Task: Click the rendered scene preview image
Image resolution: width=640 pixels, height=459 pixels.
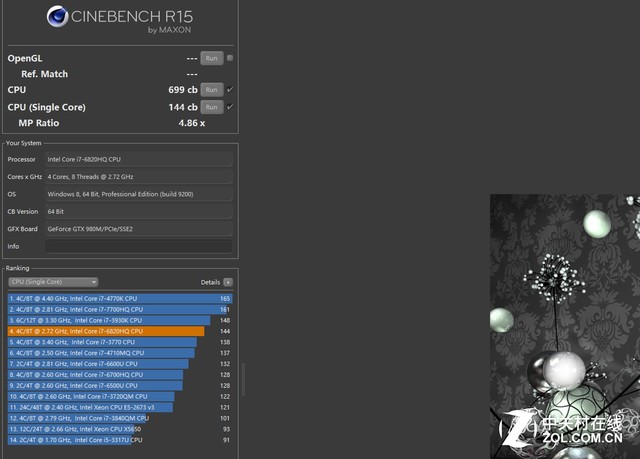Action: pyautogui.click(x=565, y=326)
